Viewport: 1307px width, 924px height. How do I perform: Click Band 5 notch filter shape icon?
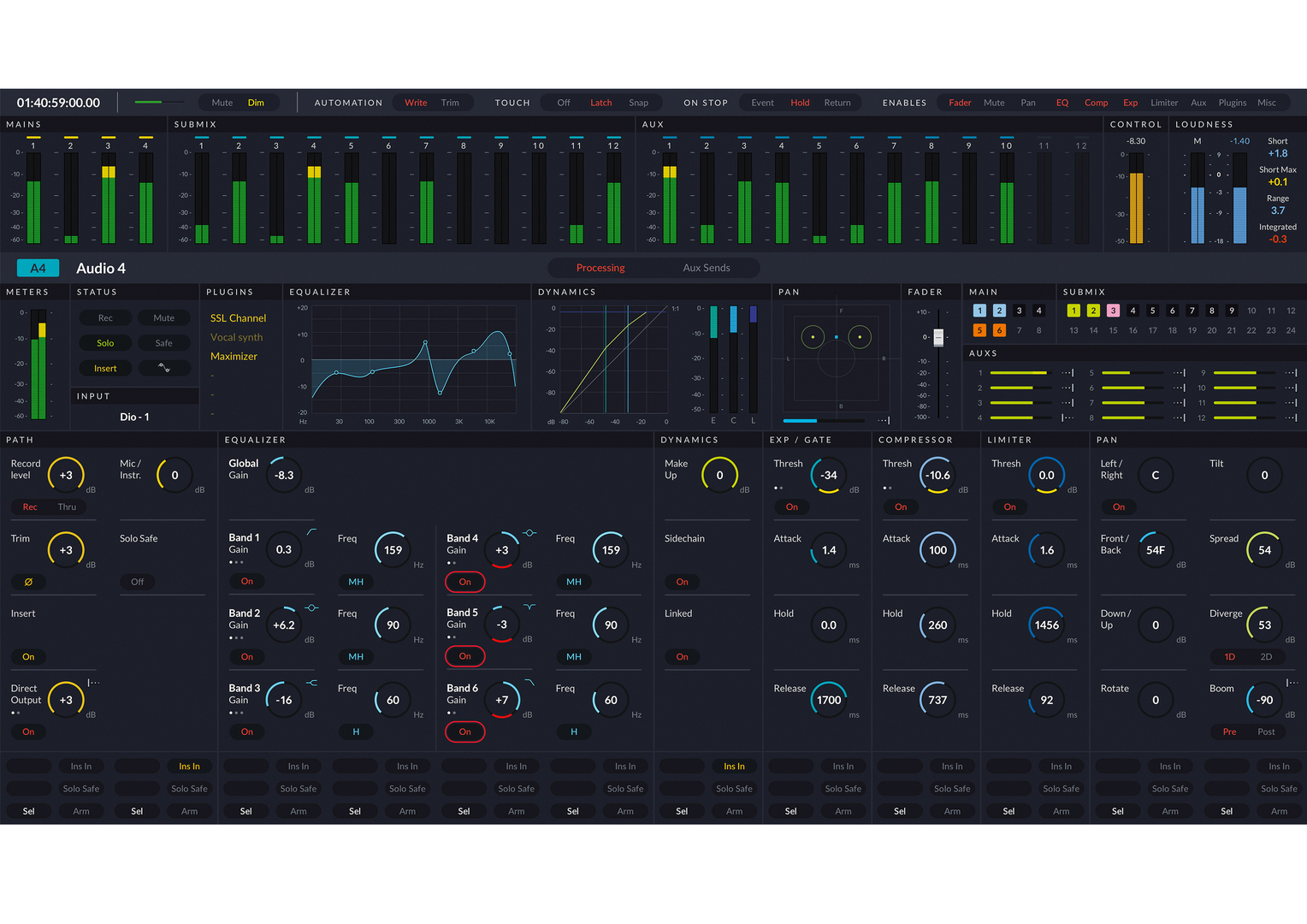[529, 607]
